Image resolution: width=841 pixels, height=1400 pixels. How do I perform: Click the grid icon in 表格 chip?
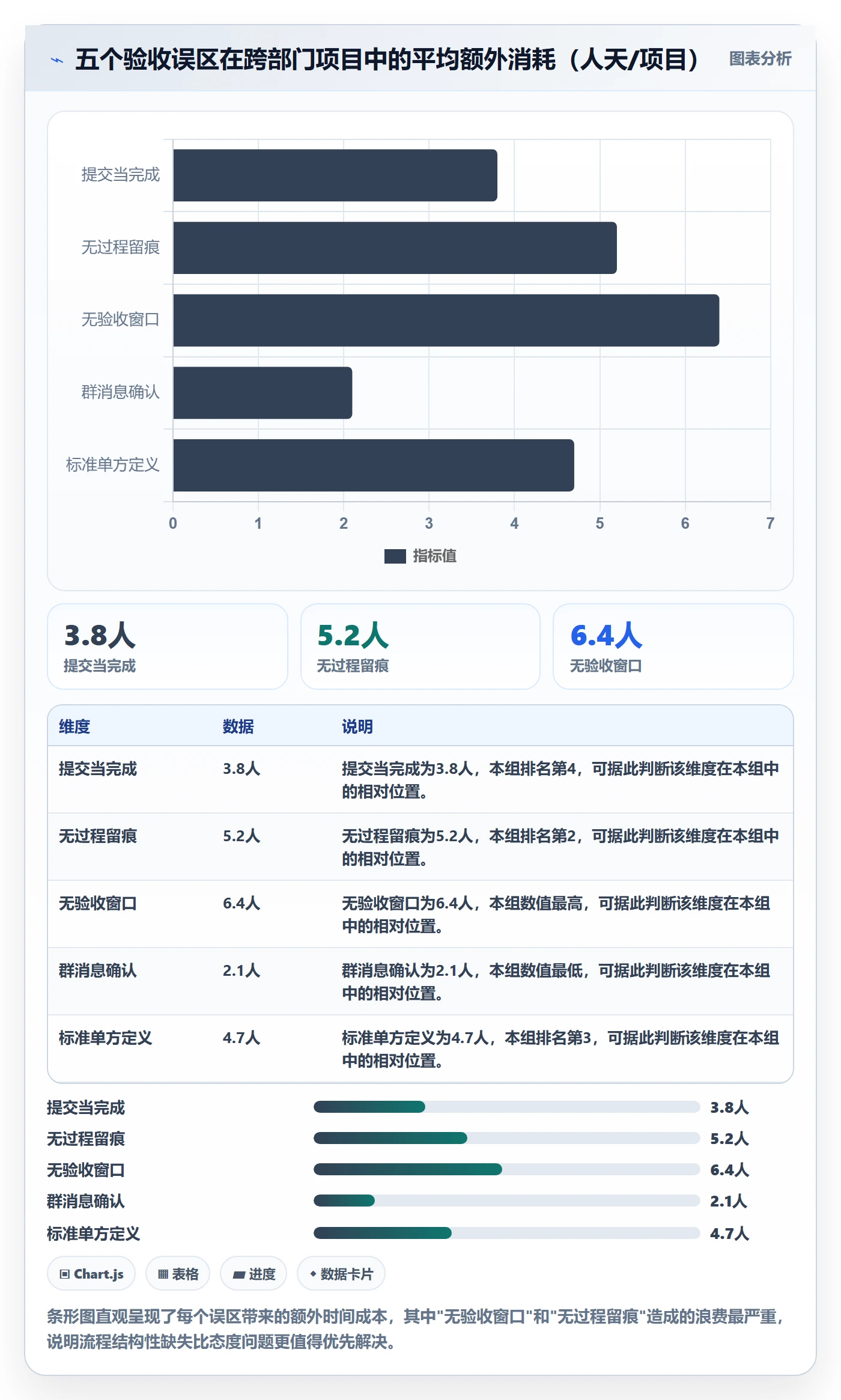[x=163, y=1274]
